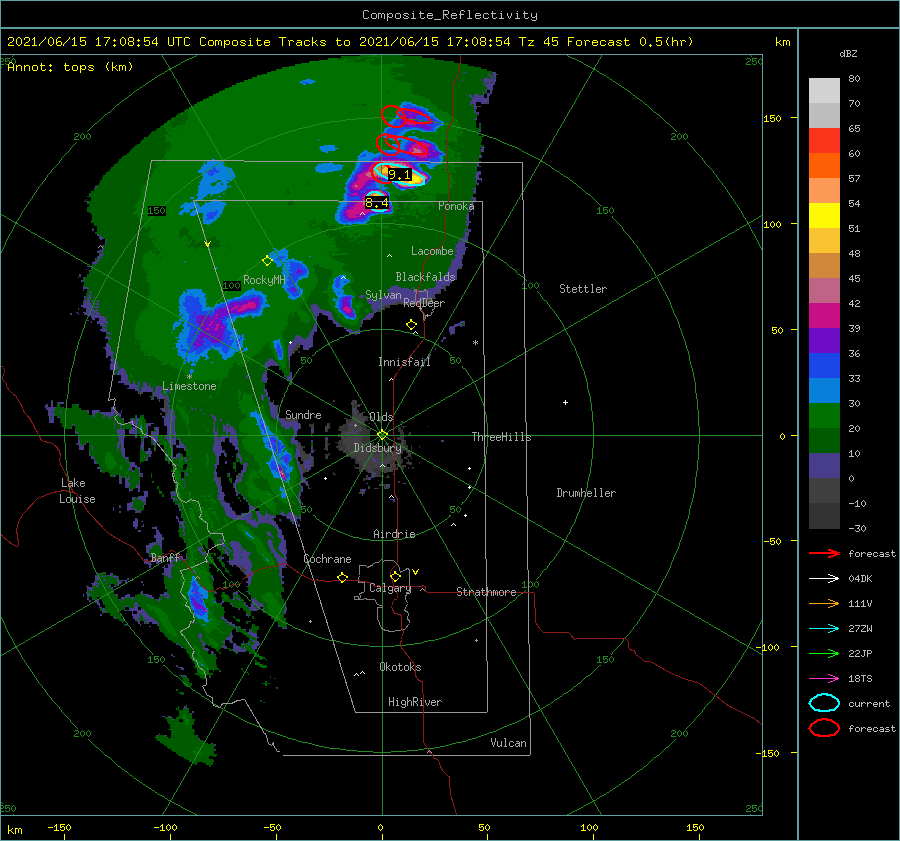900x841 pixels.
Task: Click the 80 dBZ light gray swatch
Action: click(x=824, y=90)
